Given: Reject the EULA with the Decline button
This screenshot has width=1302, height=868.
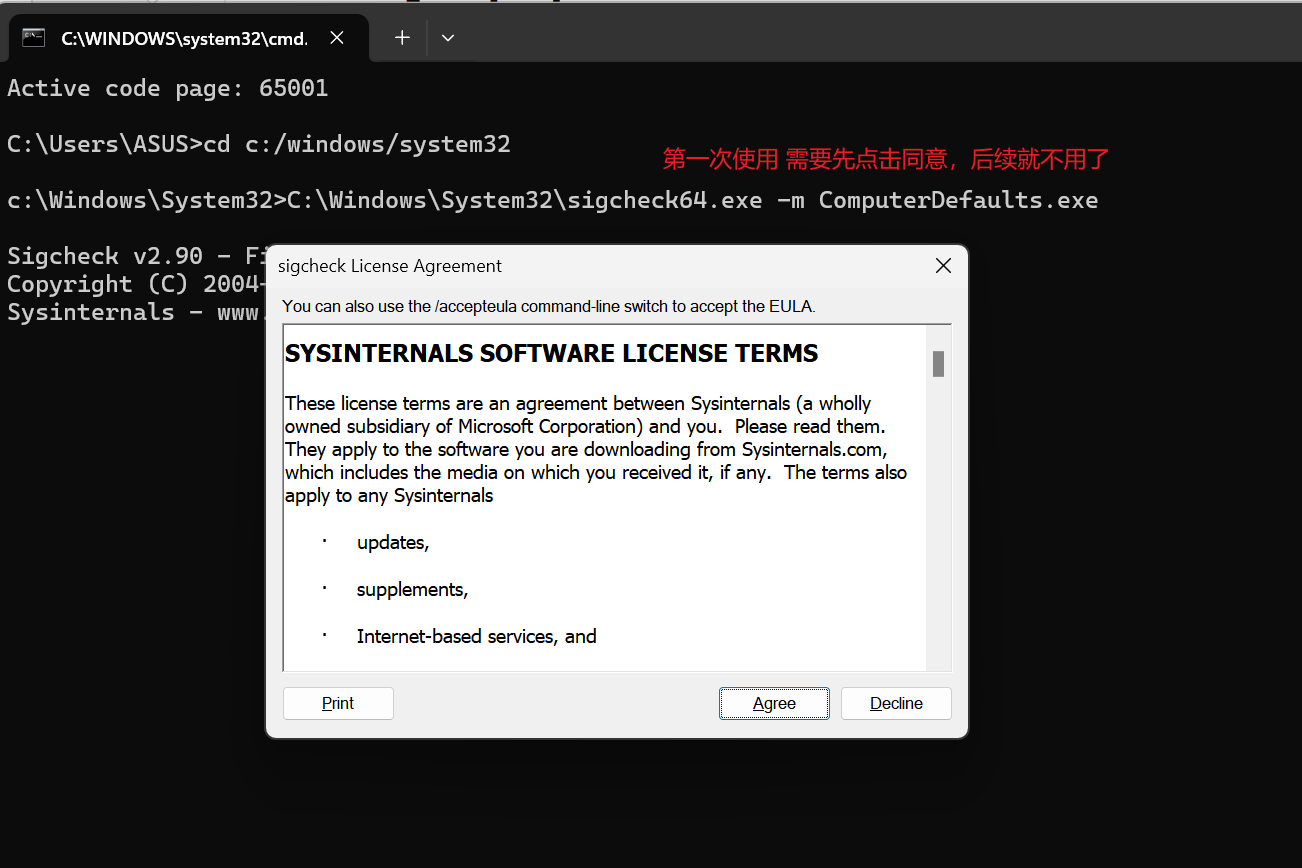Looking at the screenshot, I should click(896, 703).
